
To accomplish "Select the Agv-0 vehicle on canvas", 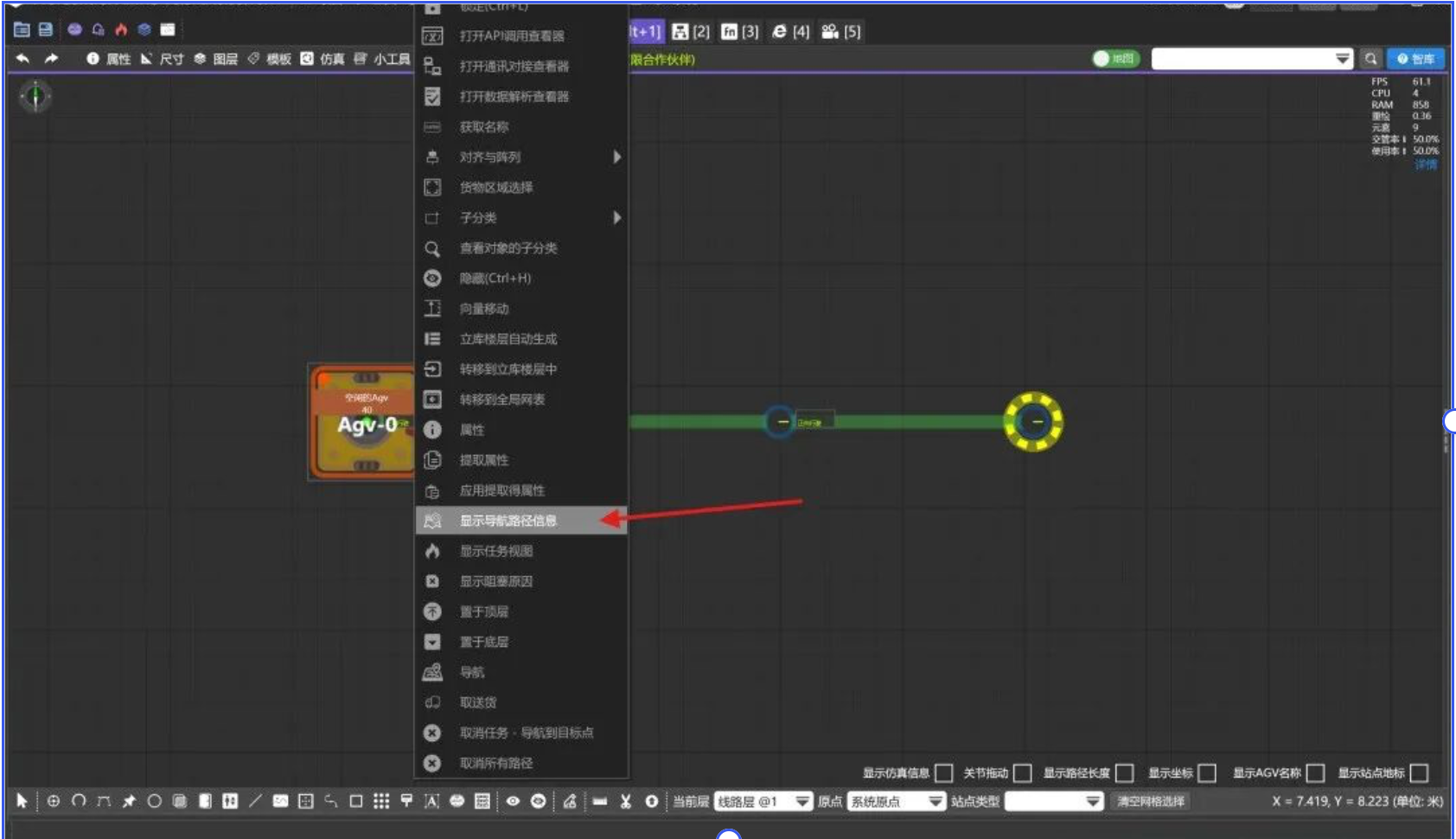I will click(x=363, y=422).
